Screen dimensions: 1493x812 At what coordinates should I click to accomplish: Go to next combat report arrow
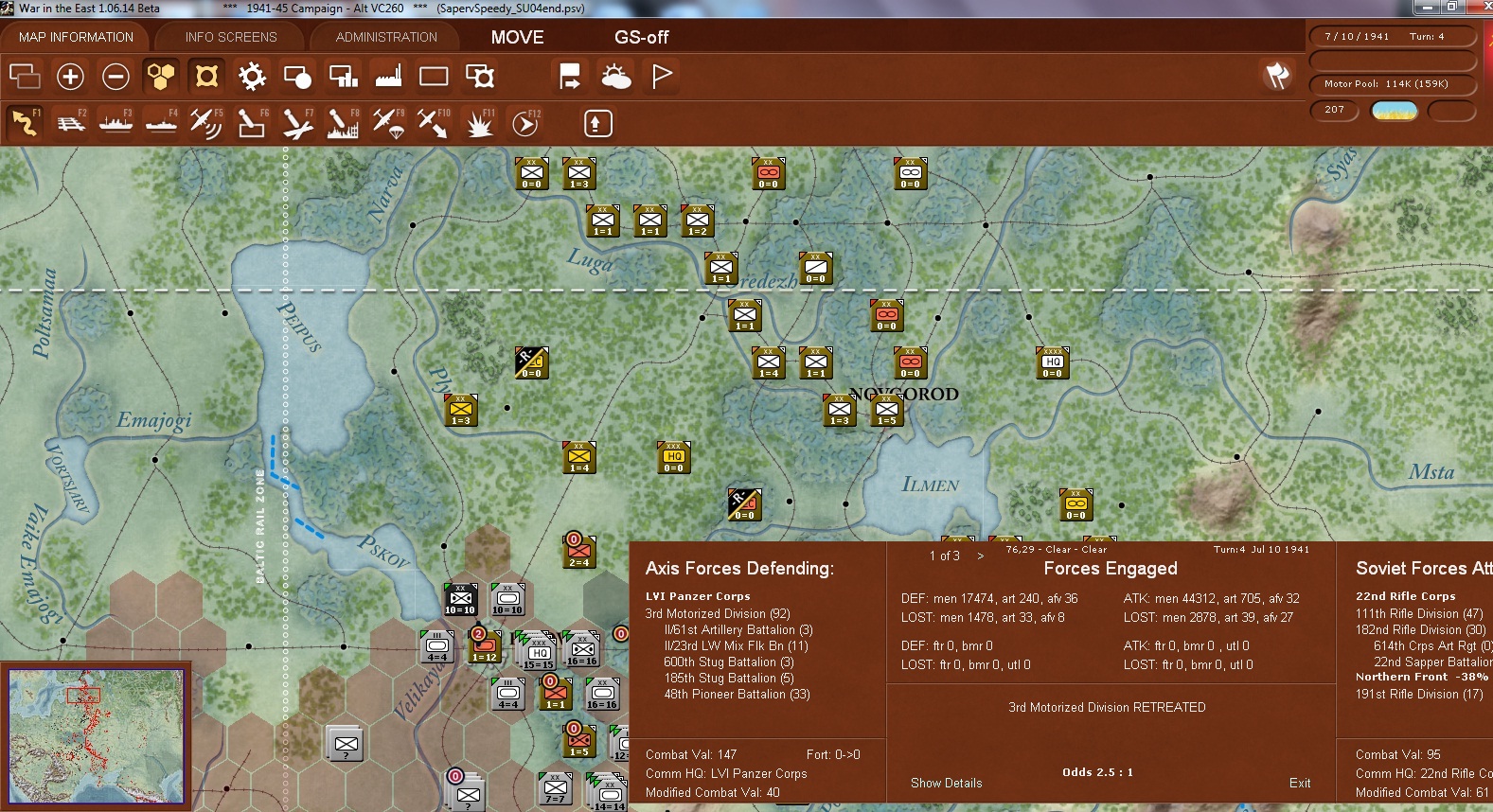pos(980,556)
